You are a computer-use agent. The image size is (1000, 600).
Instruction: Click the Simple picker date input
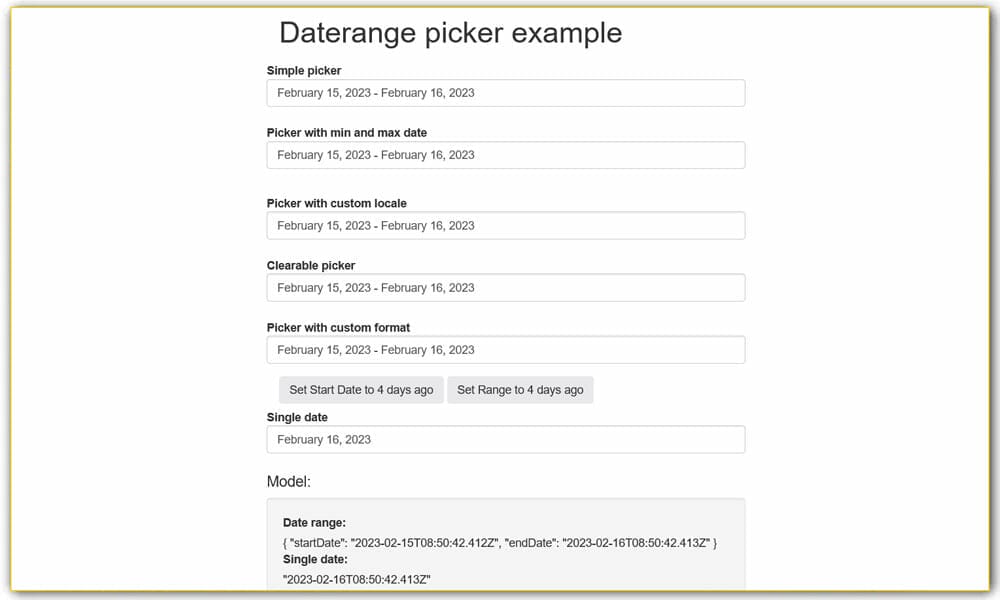(505, 92)
